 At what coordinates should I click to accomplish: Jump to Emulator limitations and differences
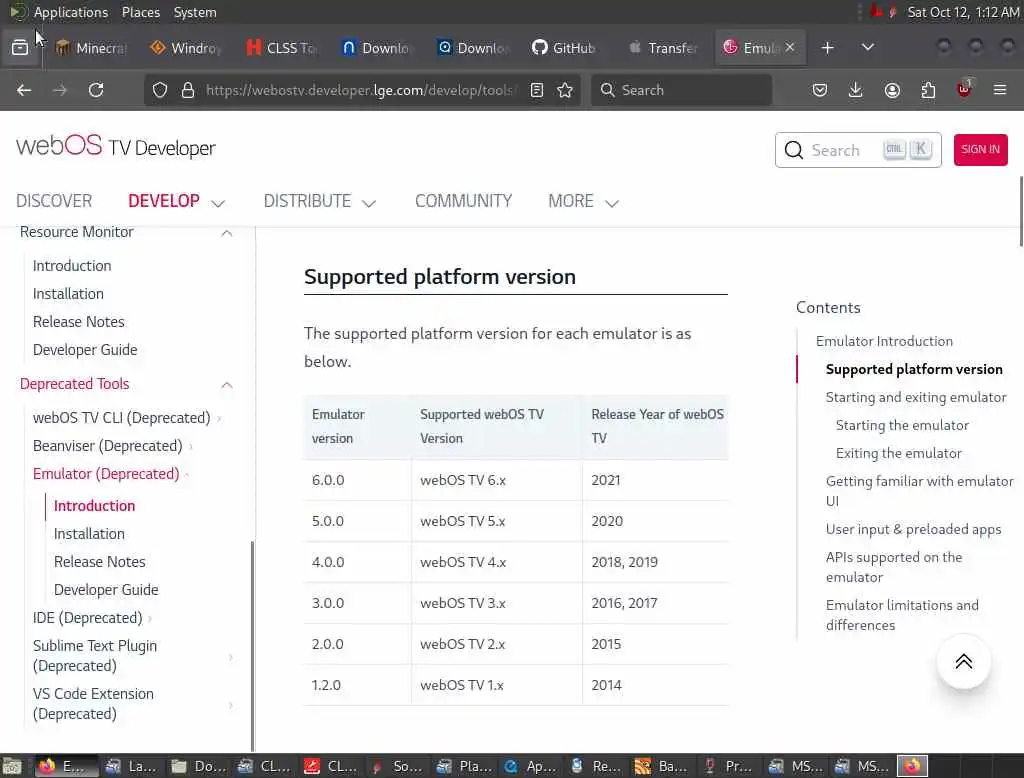pos(902,615)
